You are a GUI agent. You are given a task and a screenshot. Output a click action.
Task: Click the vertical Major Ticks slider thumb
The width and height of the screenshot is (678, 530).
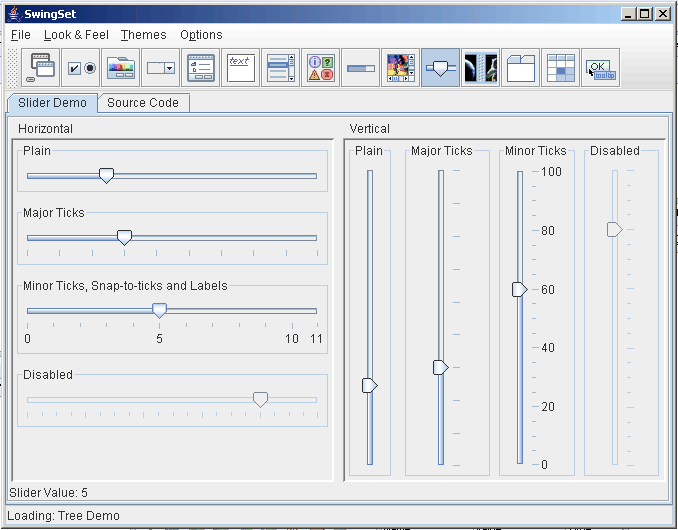click(x=441, y=367)
